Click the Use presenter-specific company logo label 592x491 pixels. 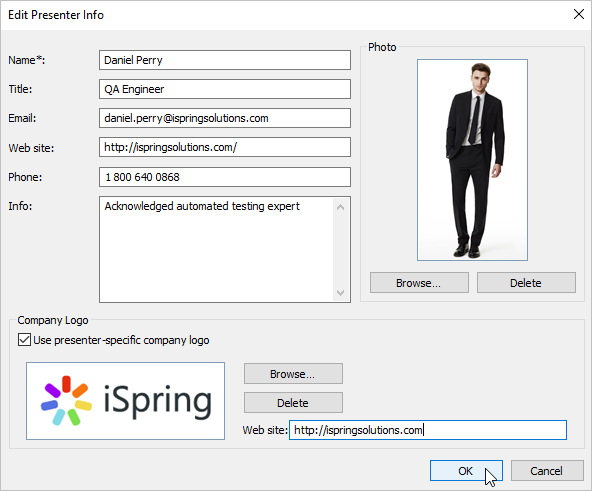point(121,340)
